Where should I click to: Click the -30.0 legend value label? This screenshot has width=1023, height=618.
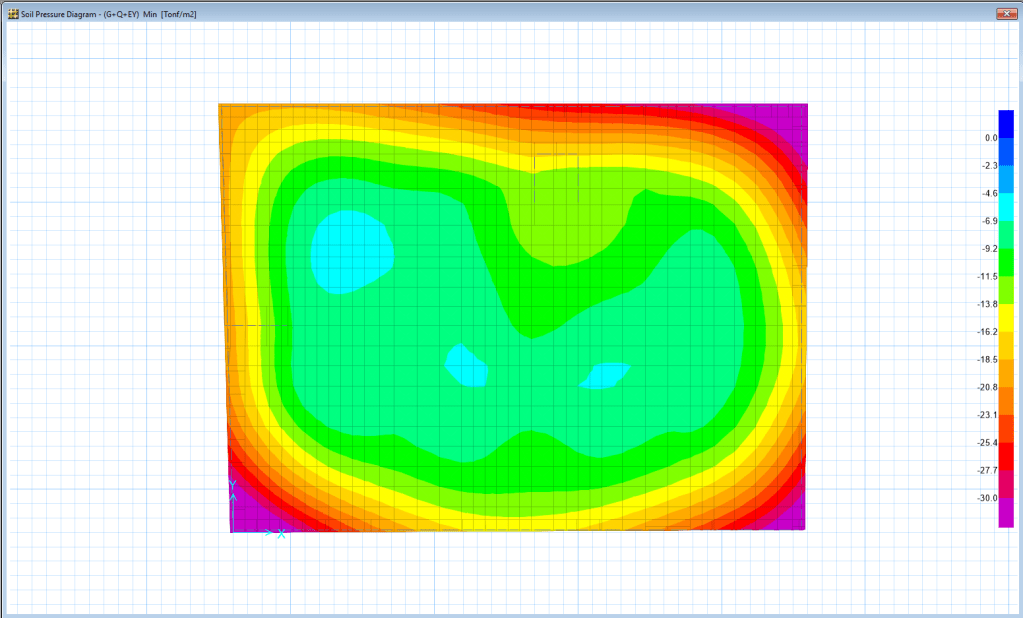point(987,498)
